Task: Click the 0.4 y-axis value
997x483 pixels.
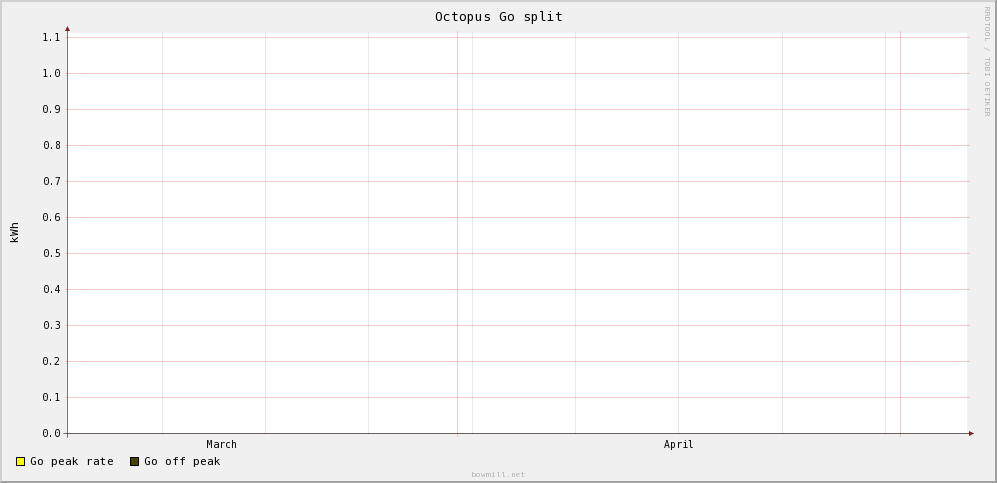Action: pyautogui.click(x=52, y=290)
